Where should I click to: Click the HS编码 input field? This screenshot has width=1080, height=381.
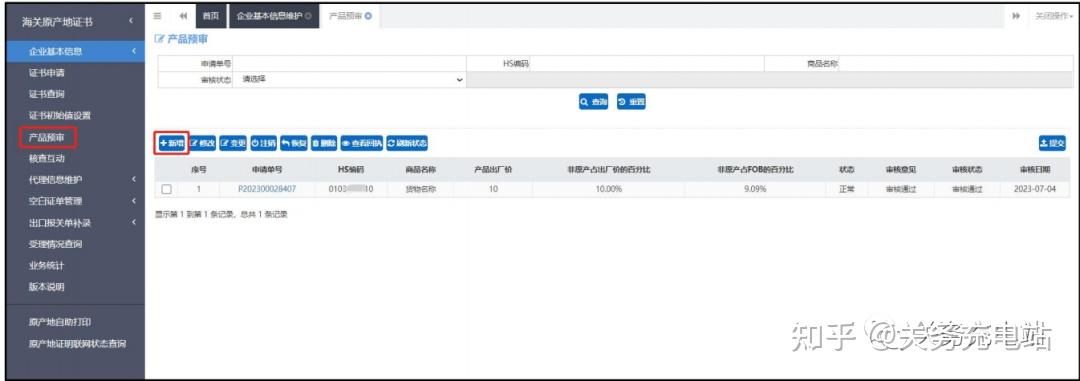(x=647, y=63)
